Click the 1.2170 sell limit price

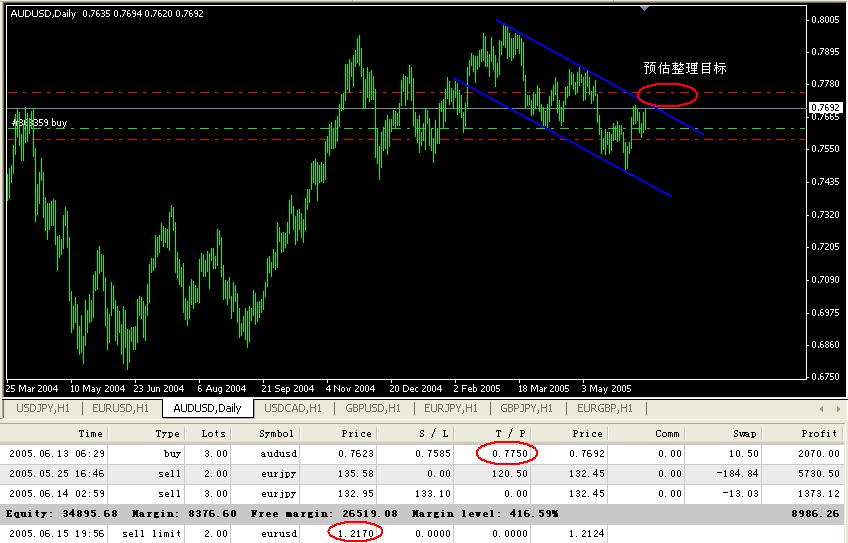tap(356, 533)
